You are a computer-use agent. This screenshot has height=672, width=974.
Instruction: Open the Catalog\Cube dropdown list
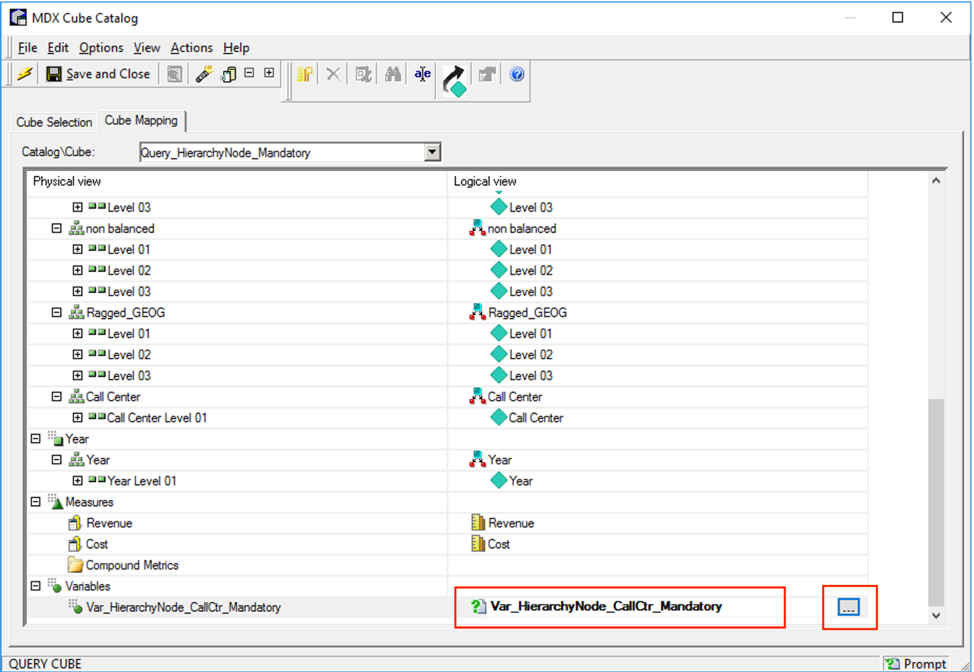coord(432,152)
